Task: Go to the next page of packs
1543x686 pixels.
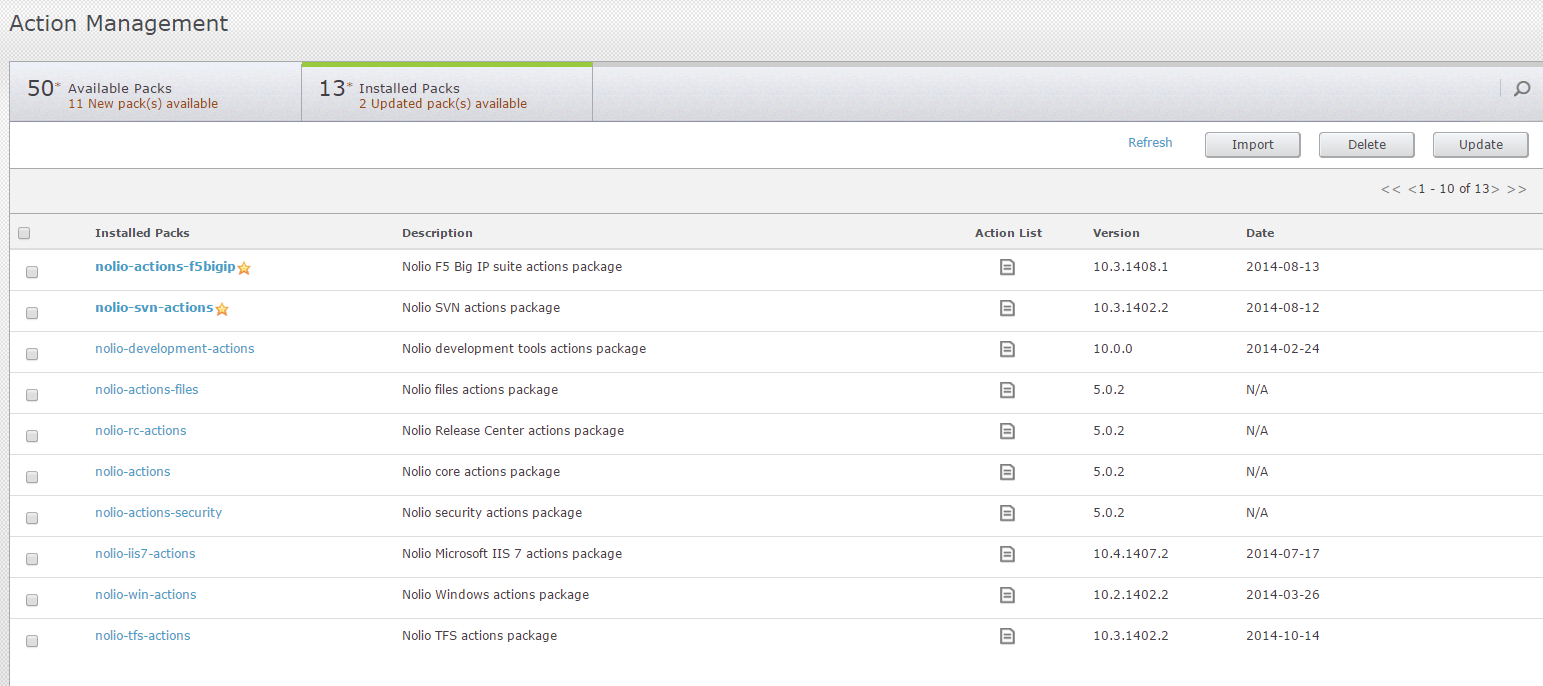Action: click(x=1494, y=188)
